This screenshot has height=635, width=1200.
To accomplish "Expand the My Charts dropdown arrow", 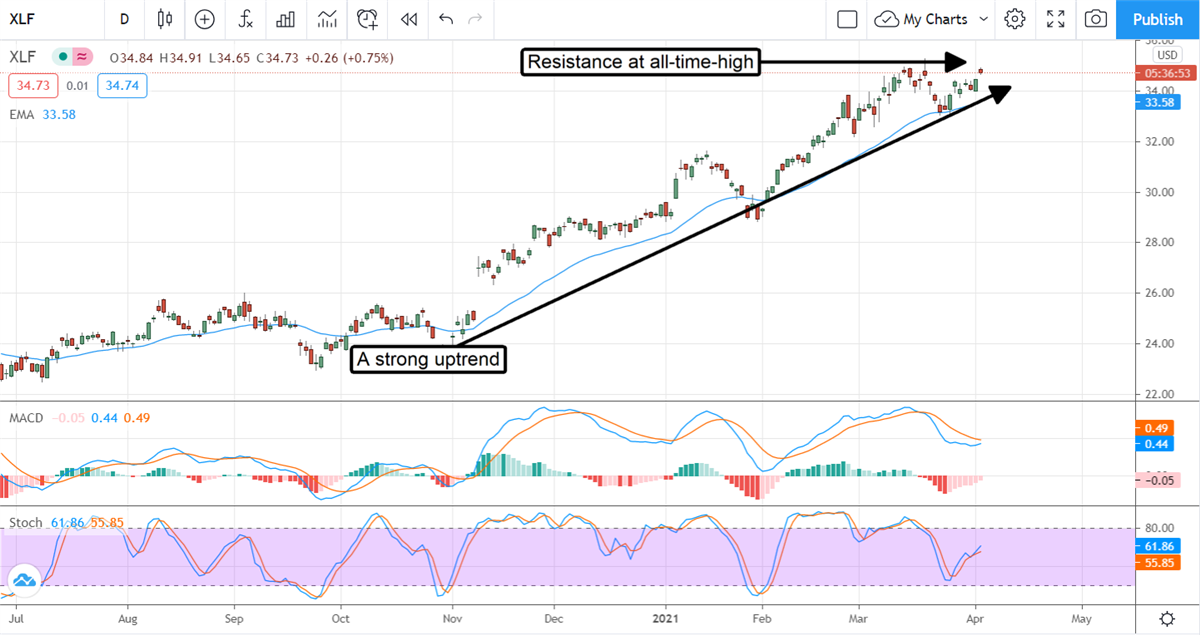I will coord(984,19).
